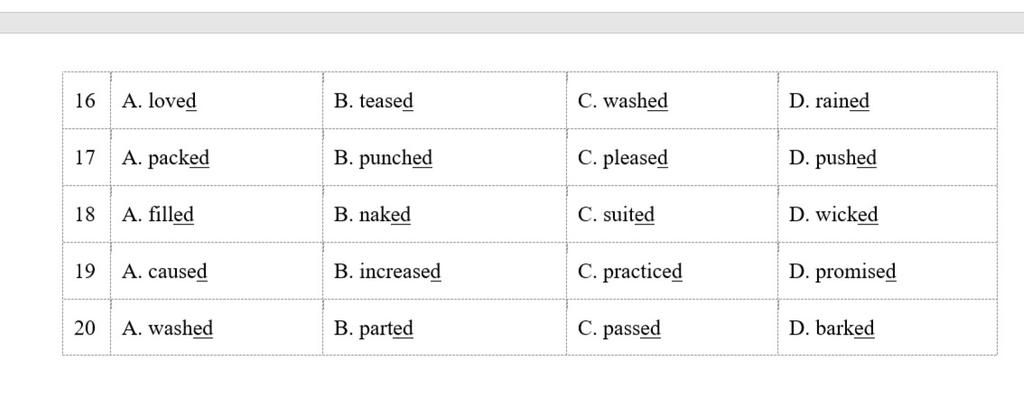Select option B 'increased'
This screenshot has height=415, width=1024.
coord(400,272)
